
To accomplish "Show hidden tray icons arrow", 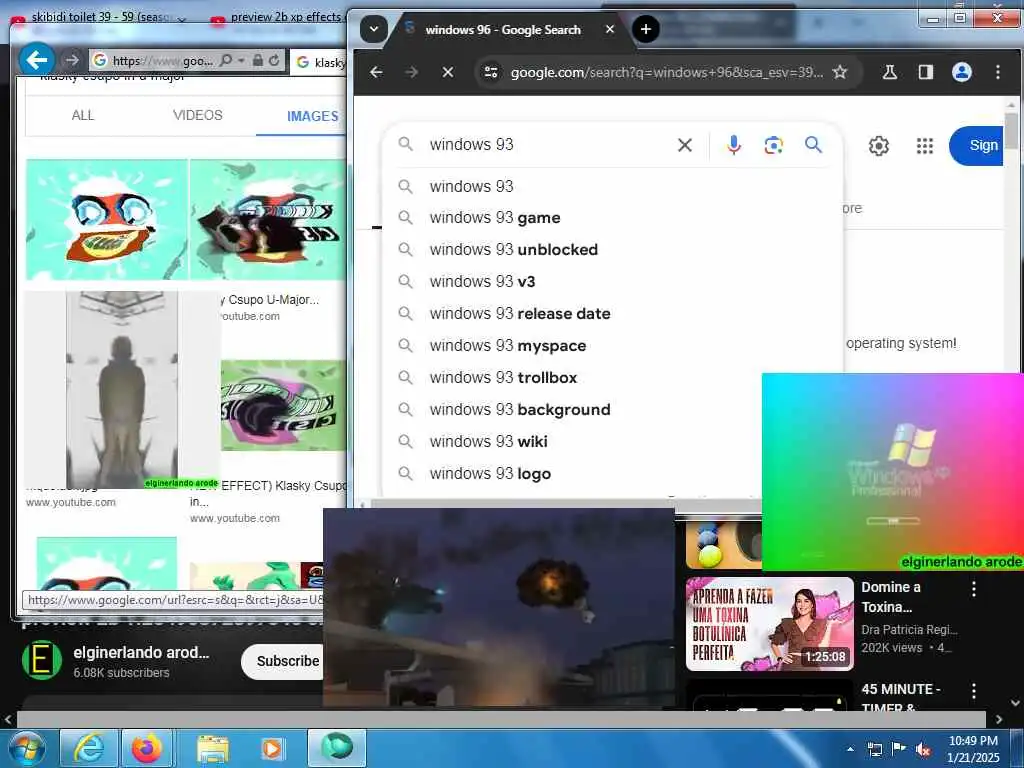I will (x=850, y=748).
